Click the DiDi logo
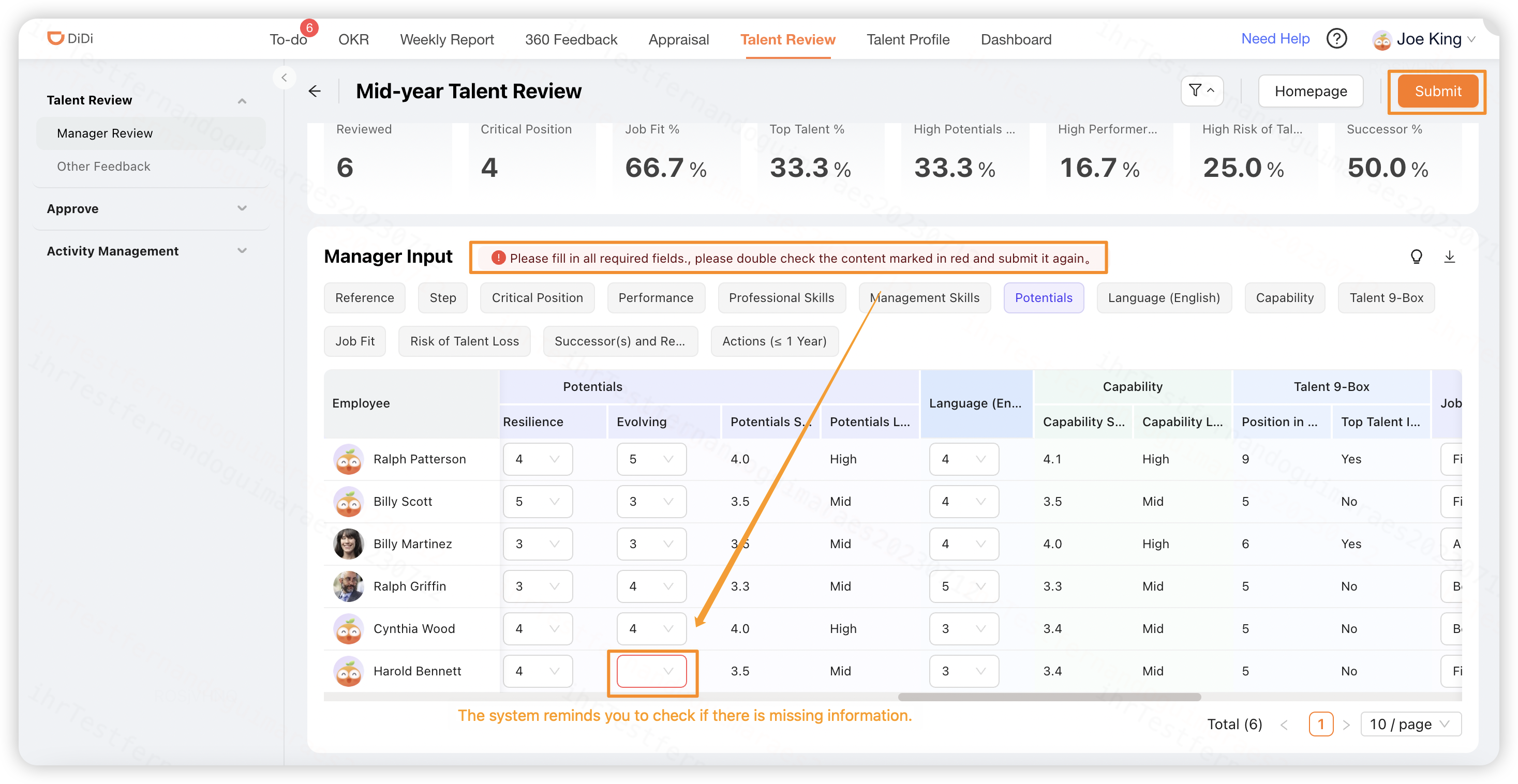 (70, 38)
